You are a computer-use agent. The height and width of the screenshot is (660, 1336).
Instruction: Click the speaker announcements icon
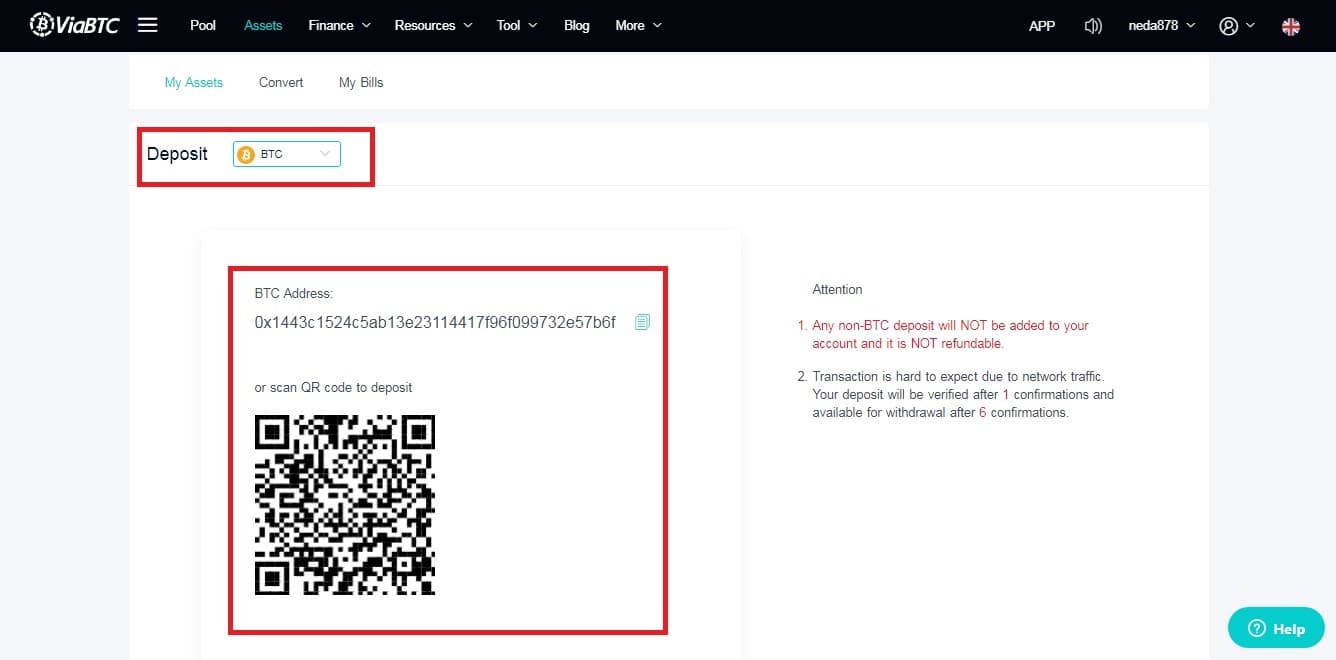click(1093, 26)
